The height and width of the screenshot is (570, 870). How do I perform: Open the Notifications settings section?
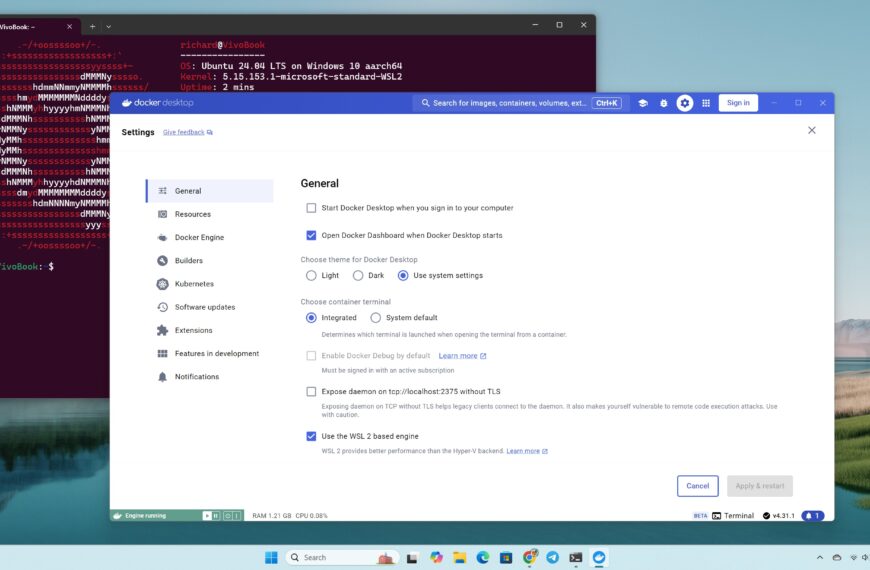(210, 377)
